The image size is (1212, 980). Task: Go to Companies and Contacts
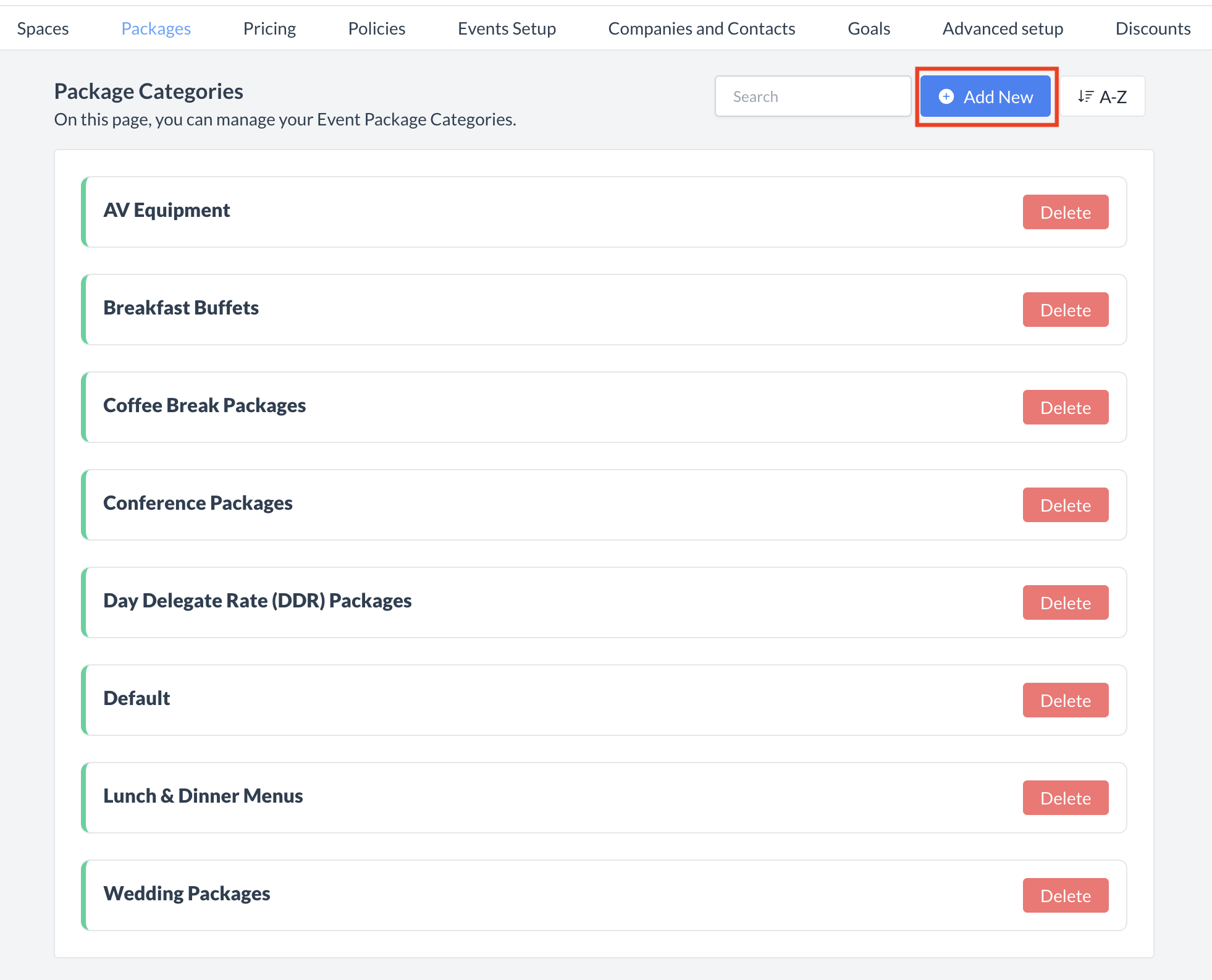701,28
